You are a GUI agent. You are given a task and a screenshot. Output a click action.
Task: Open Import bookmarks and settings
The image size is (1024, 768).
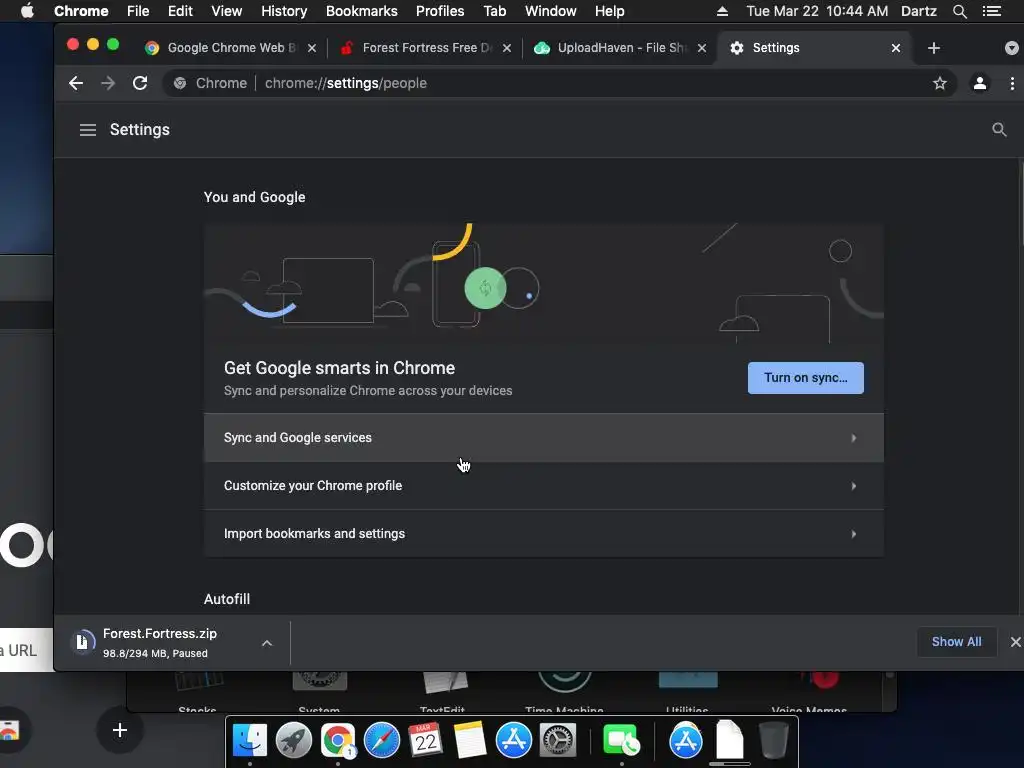click(543, 534)
